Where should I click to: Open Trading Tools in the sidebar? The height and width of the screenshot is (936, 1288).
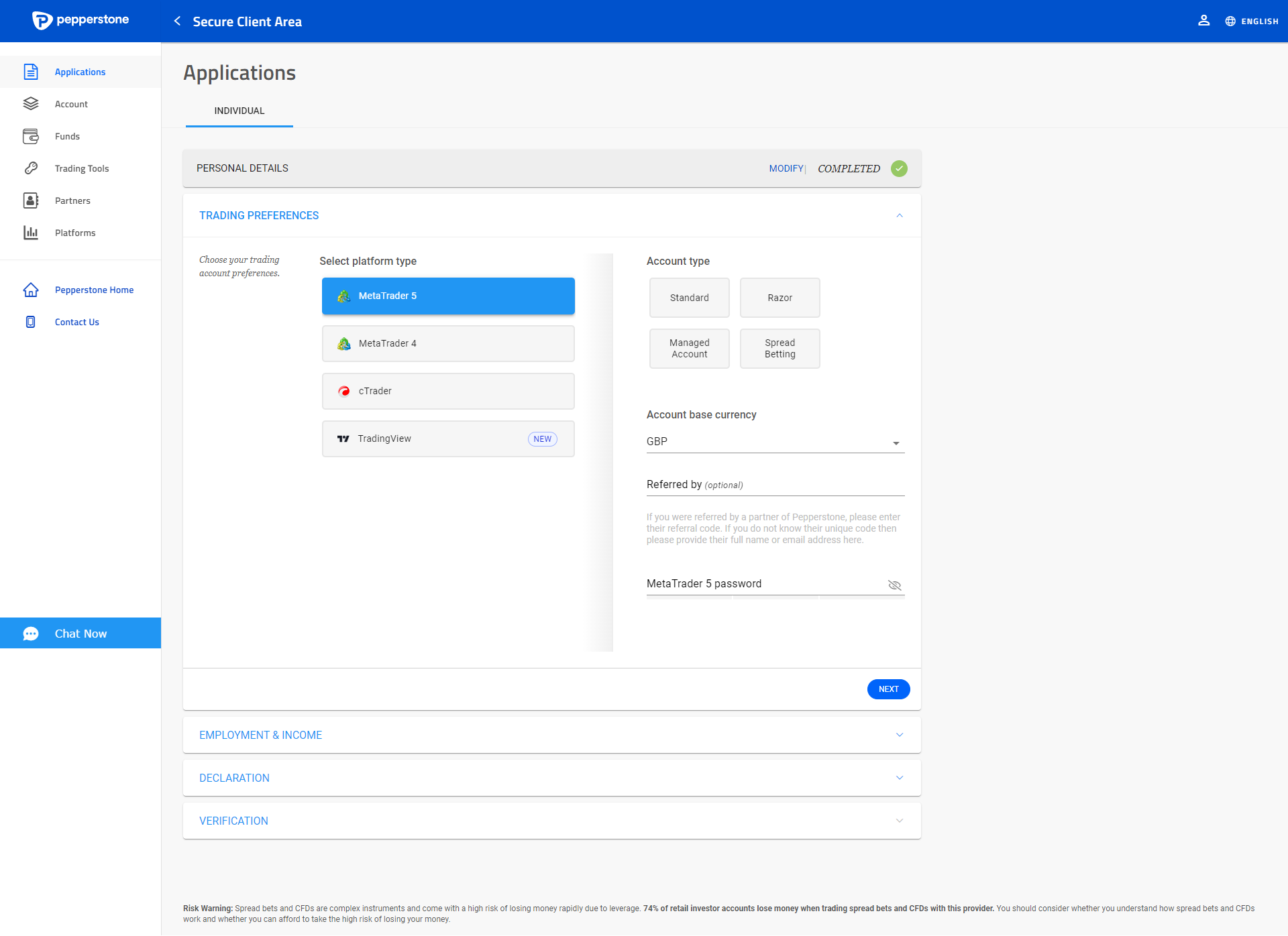(x=80, y=168)
